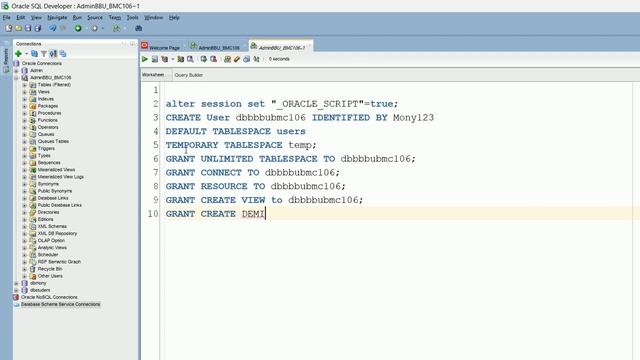This screenshot has width=640, height=360.
Task: Open the Navigate menu
Action: click(57, 18)
